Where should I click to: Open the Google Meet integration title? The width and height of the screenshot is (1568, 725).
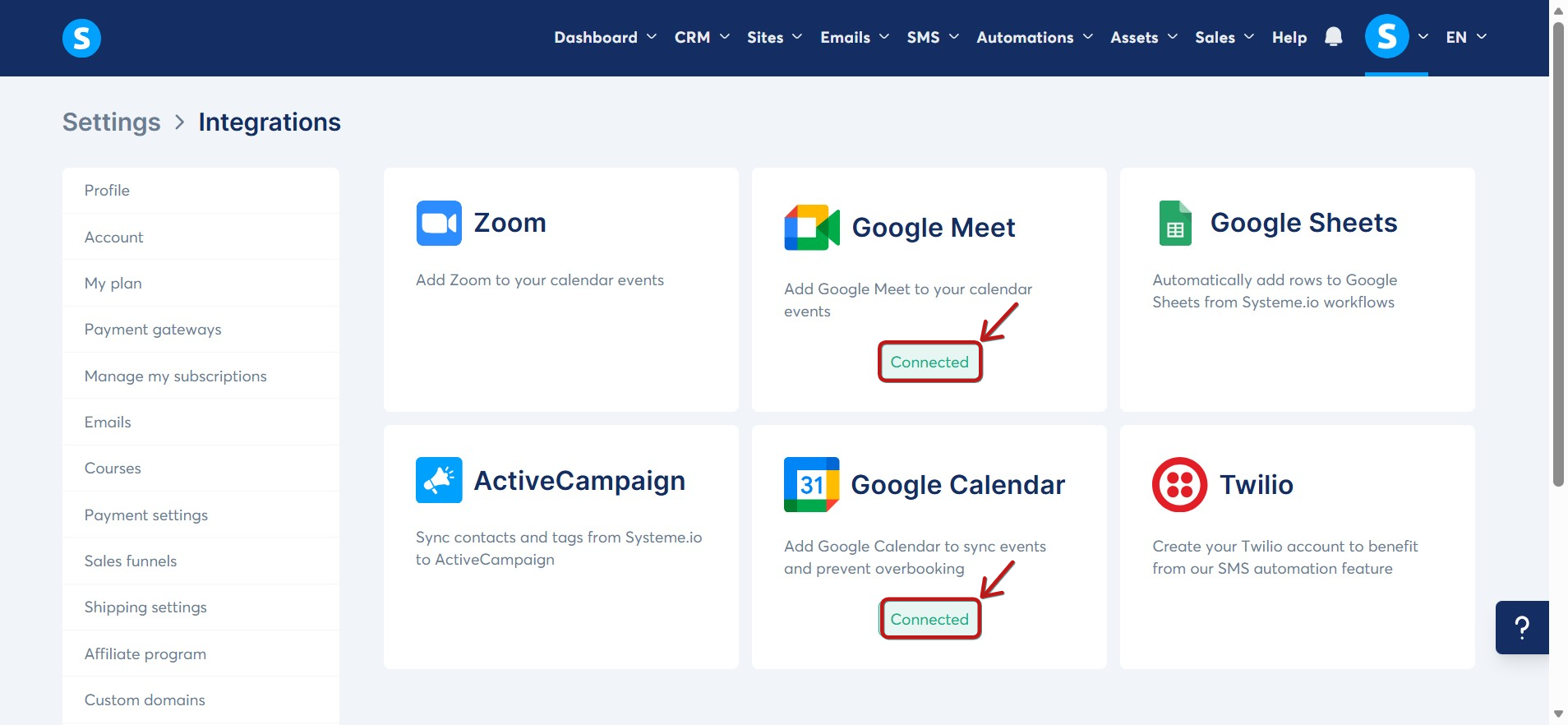[934, 228]
